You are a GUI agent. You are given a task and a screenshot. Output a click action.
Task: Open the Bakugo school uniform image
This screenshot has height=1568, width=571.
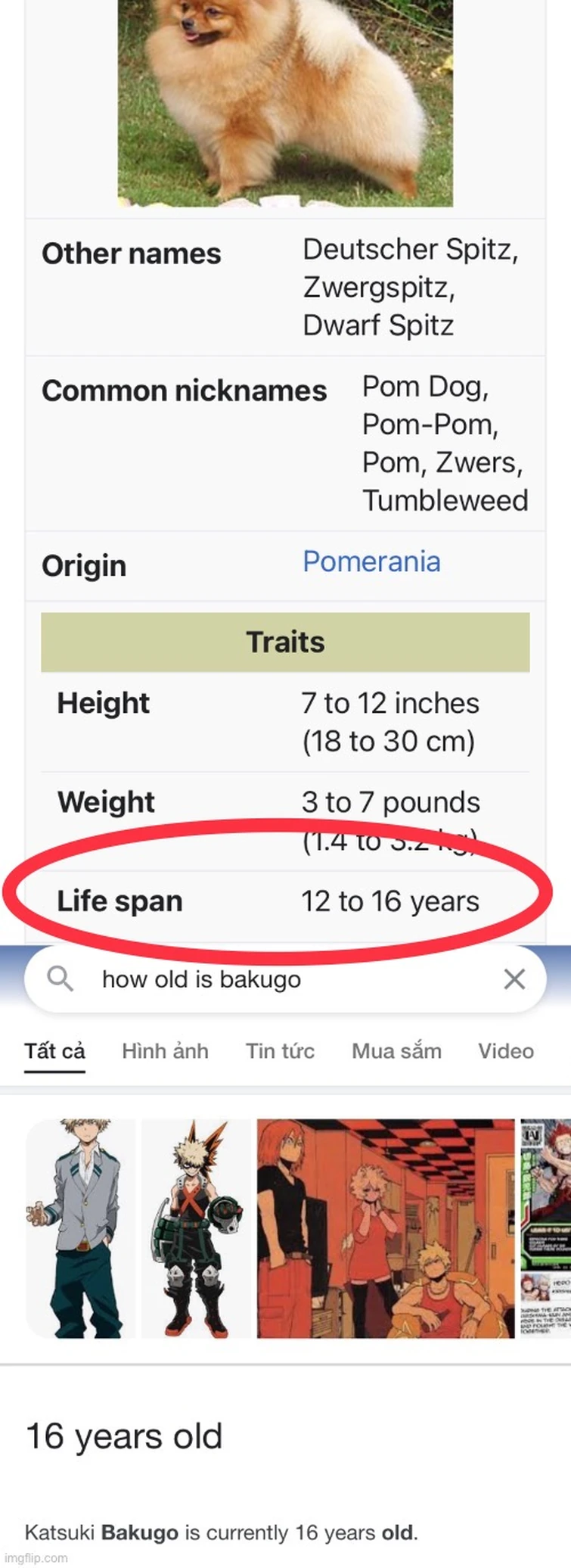coord(81,1228)
